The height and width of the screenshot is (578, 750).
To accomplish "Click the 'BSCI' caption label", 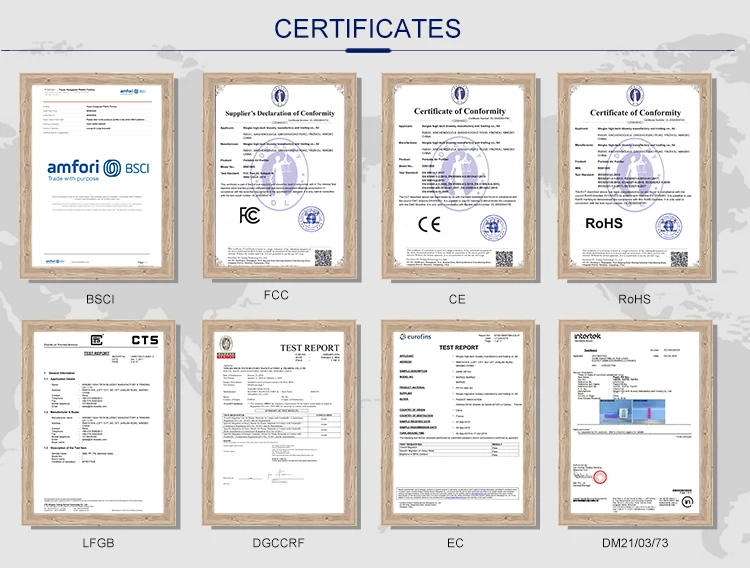I will point(100,300).
